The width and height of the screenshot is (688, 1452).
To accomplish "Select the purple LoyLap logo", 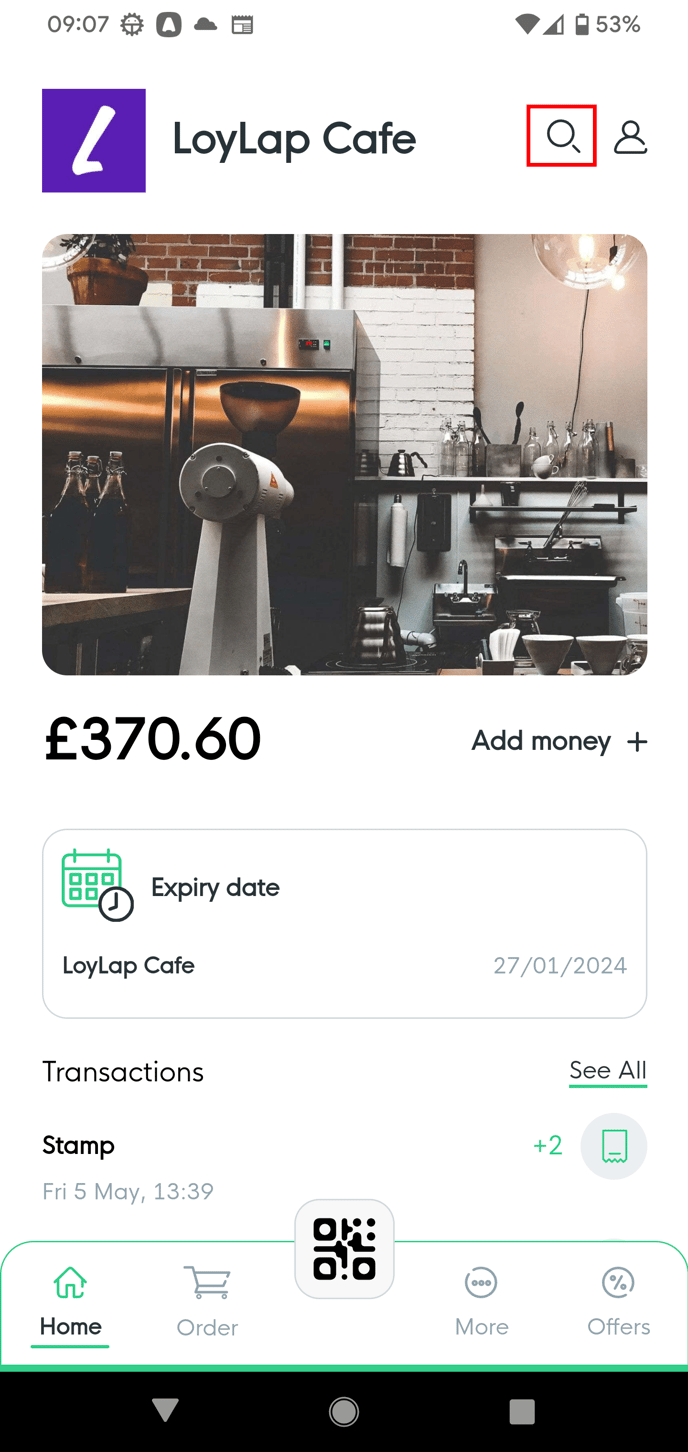I will (x=93, y=140).
